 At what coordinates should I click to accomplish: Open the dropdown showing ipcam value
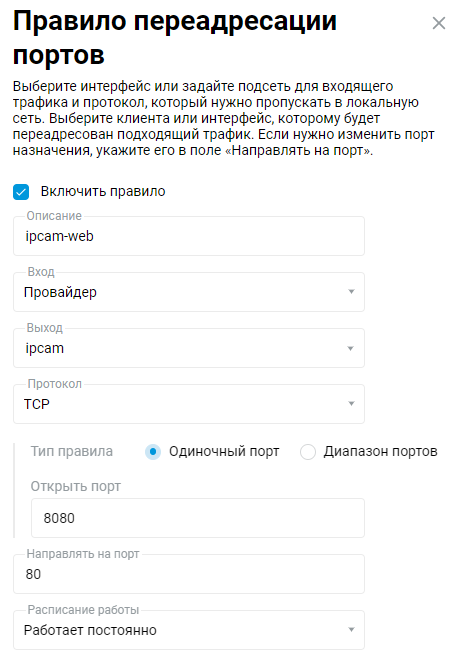click(x=189, y=348)
